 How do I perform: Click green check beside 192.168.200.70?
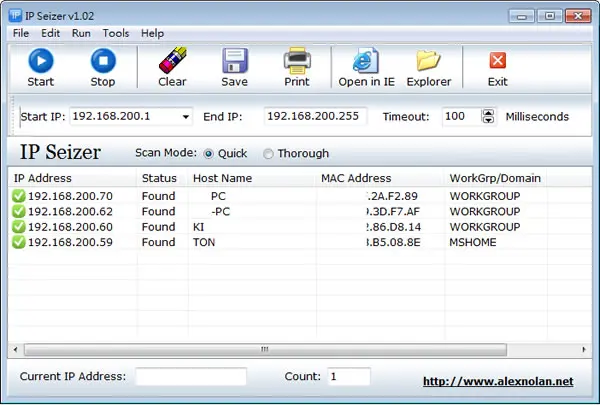[x=18, y=196]
